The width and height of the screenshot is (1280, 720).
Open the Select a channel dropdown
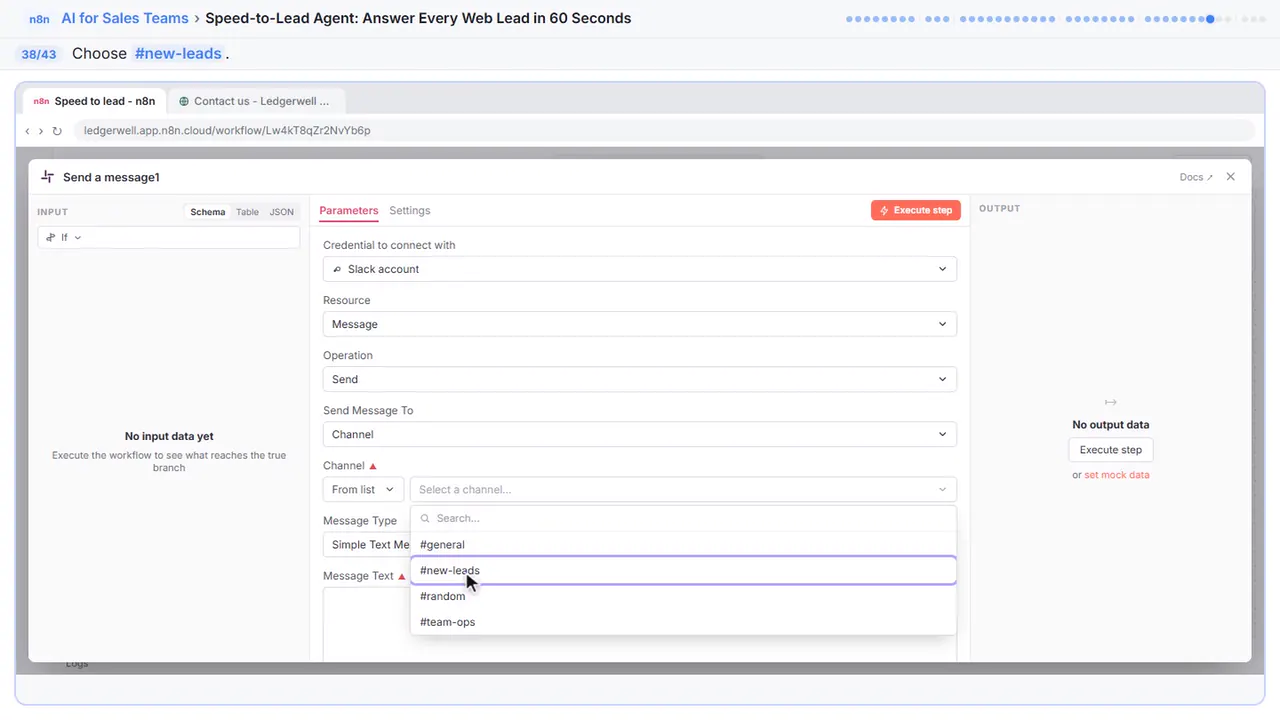click(x=683, y=489)
